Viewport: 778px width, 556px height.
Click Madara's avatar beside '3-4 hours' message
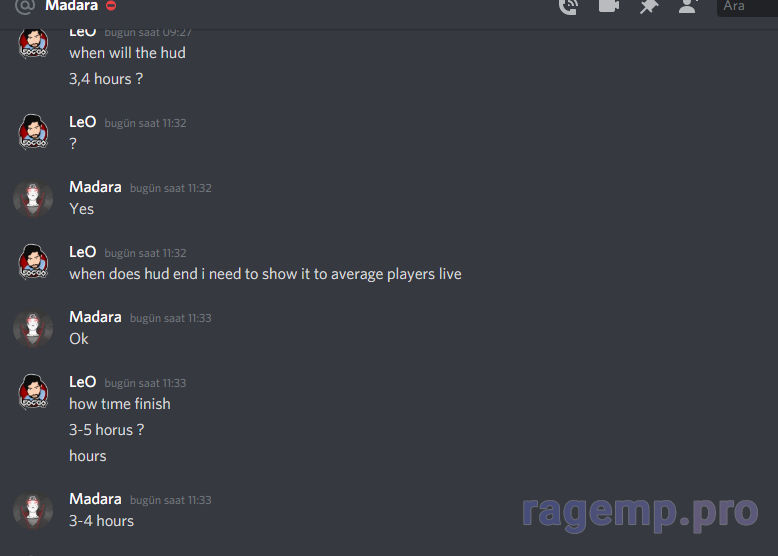click(33, 510)
